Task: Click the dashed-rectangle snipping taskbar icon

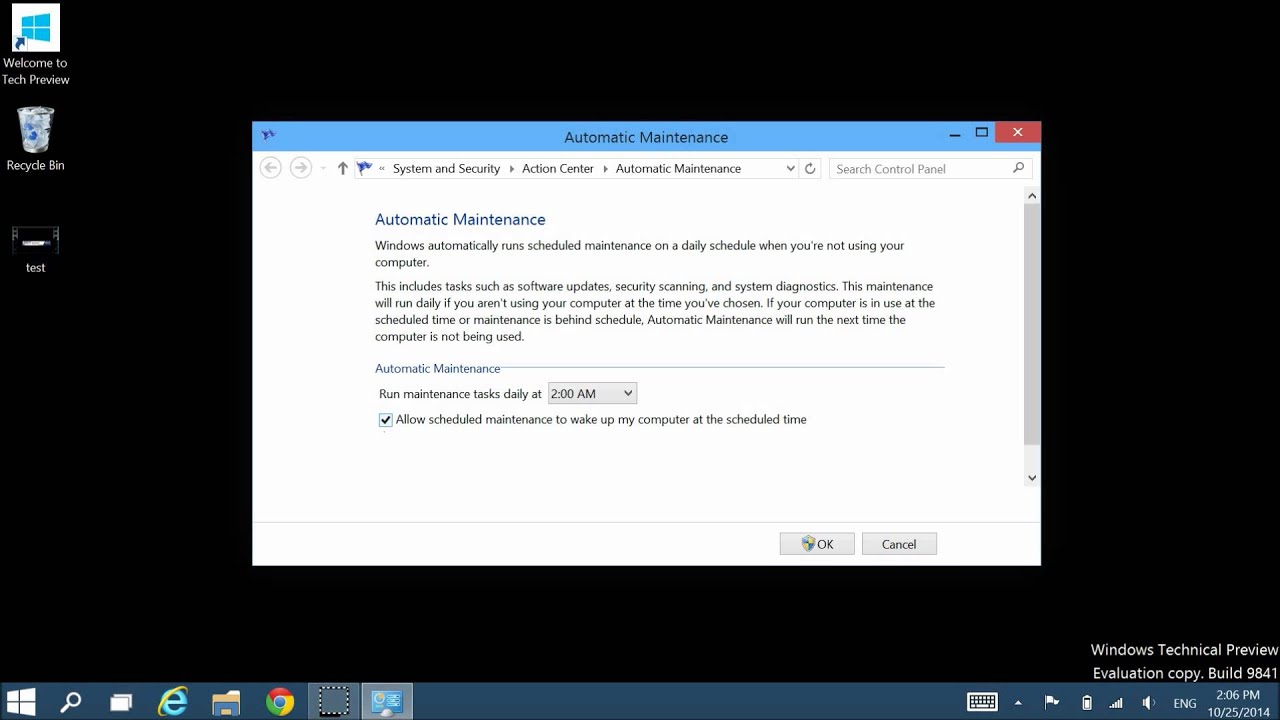Action: tap(334, 702)
